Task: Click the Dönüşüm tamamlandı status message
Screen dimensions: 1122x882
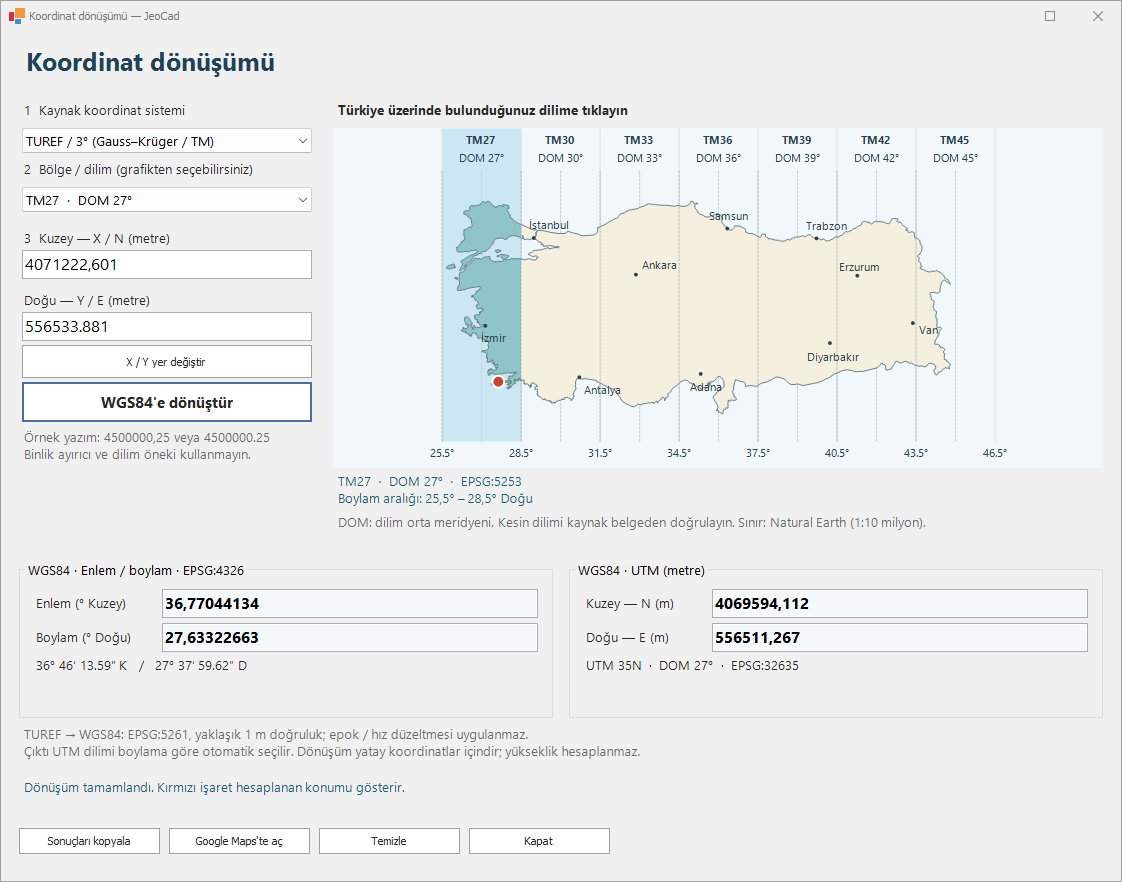Action: (x=215, y=788)
